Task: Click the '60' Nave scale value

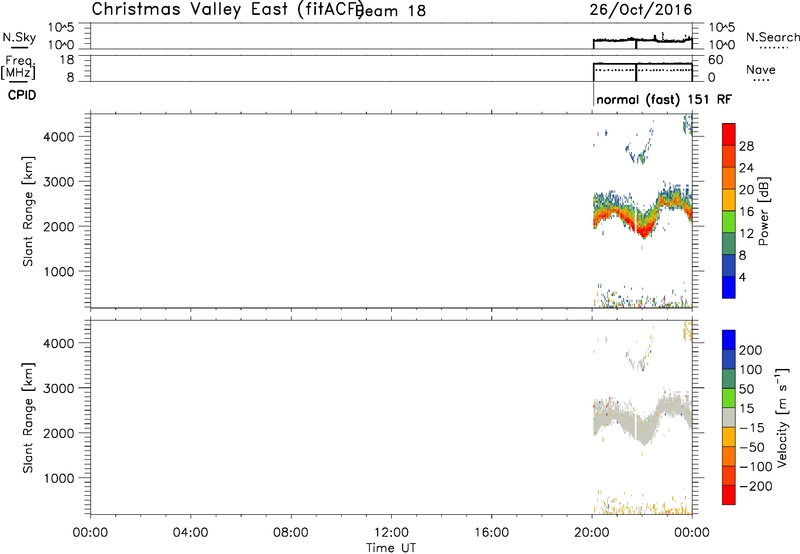Action: [x=715, y=60]
